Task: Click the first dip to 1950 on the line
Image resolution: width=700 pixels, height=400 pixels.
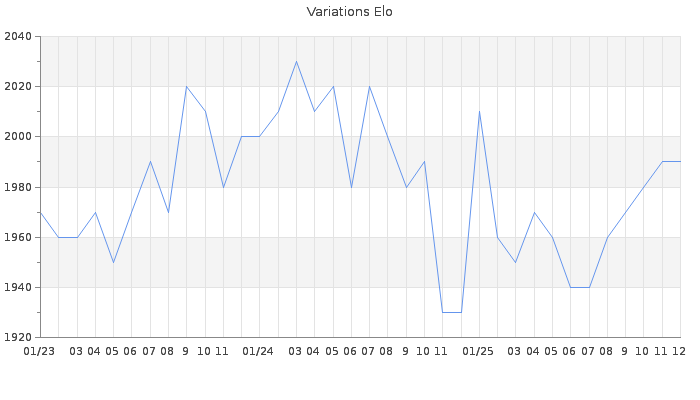Action: (x=113, y=262)
